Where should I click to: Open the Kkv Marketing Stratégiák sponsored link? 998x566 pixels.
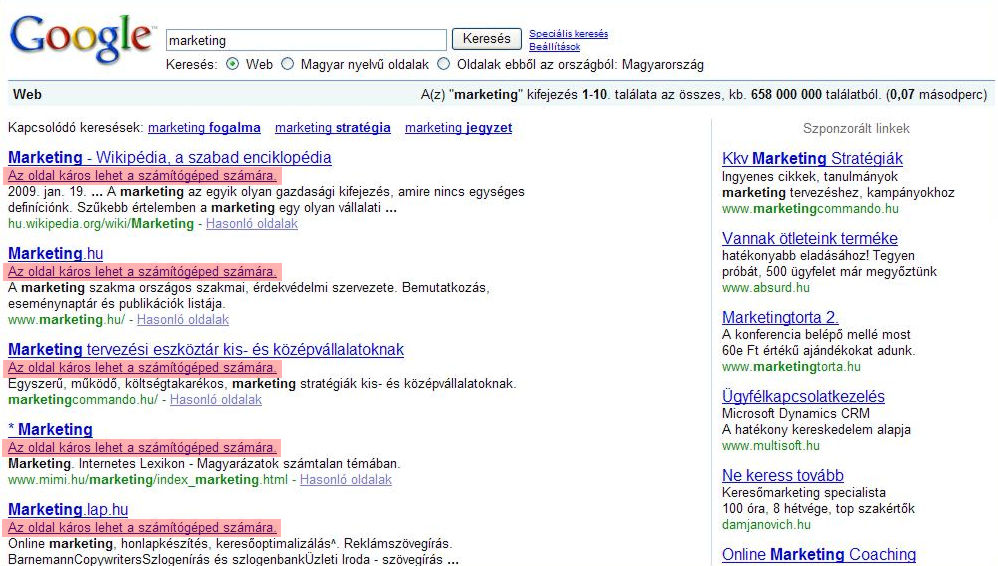[812, 159]
